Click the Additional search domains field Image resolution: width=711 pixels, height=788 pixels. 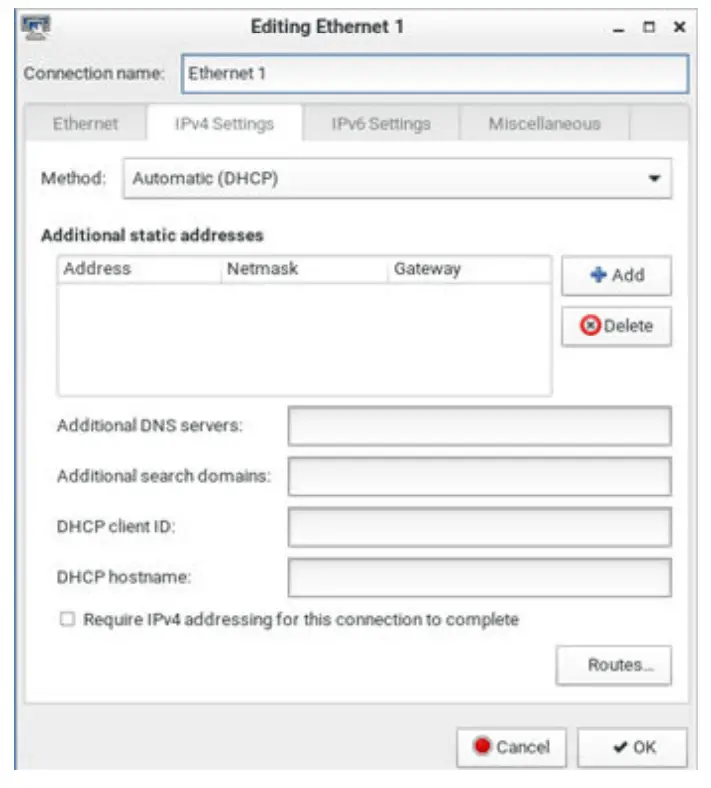point(479,477)
